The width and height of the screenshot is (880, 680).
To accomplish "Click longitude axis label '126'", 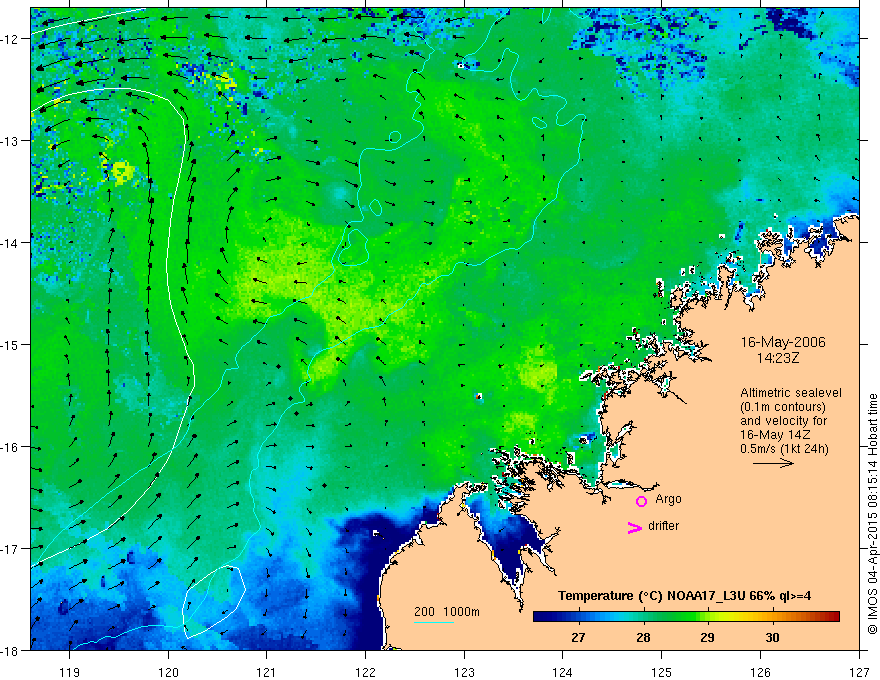I will (760, 672).
